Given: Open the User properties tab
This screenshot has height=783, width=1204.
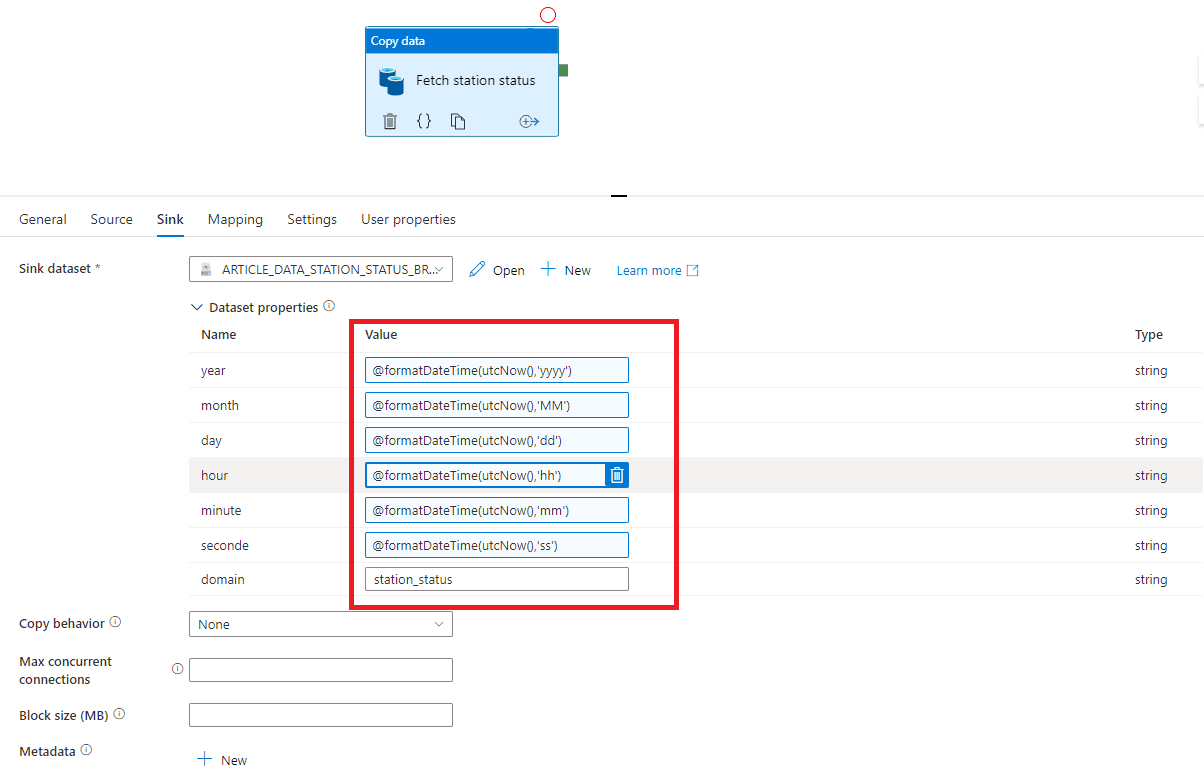Looking at the screenshot, I should 408,219.
